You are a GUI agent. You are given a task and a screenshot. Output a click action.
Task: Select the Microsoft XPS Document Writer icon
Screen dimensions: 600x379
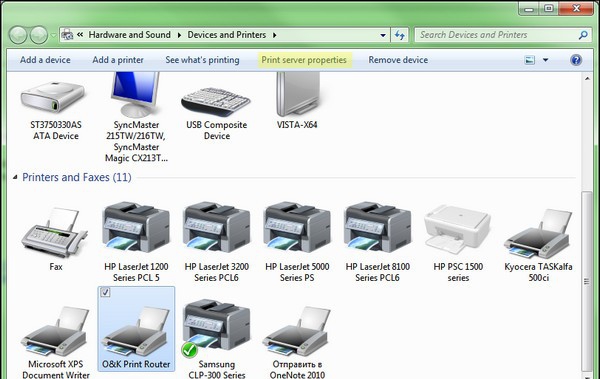55,331
